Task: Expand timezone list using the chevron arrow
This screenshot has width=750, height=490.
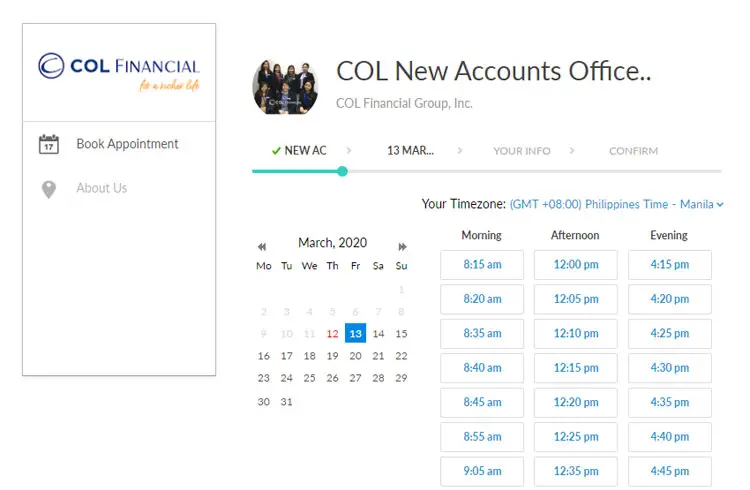Action: click(720, 205)
